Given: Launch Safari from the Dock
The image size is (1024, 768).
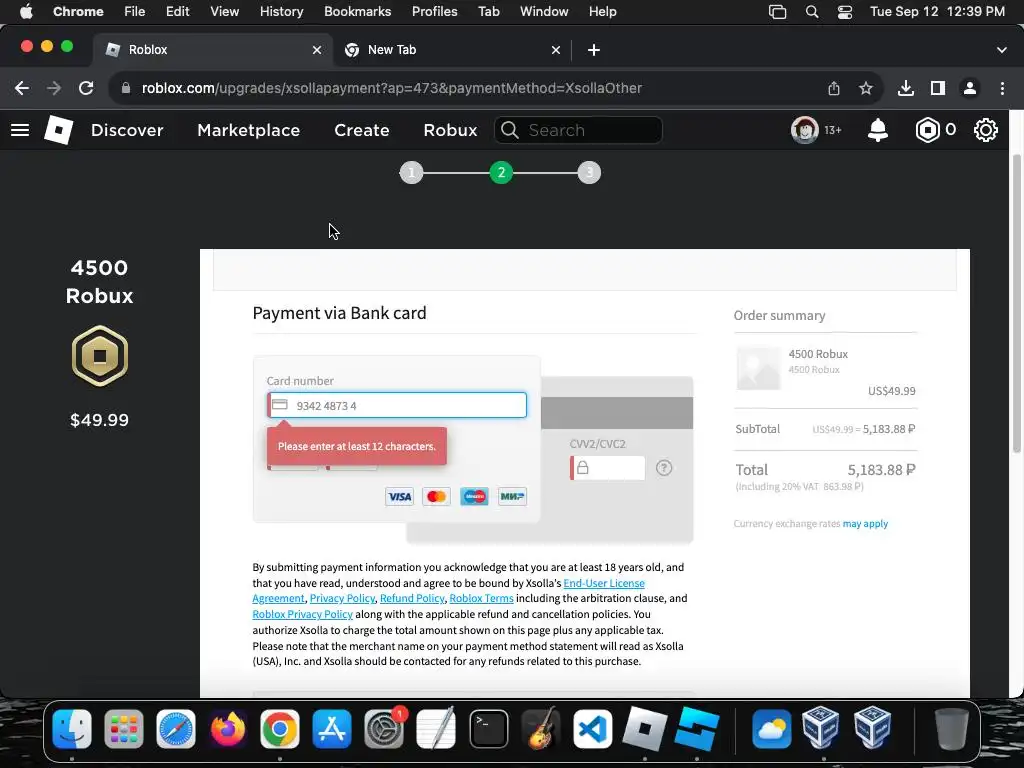Looking at the screenshot, I should [x=176, y=729].
